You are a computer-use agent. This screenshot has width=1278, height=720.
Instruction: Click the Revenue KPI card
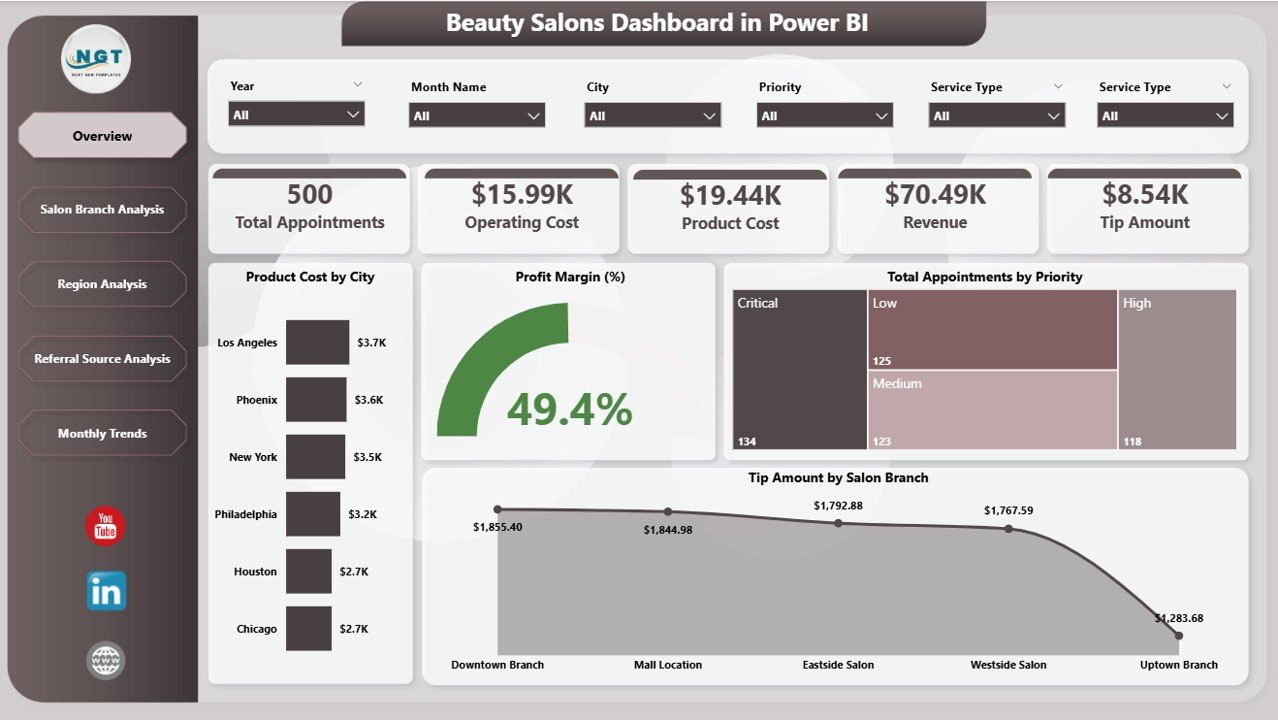[x=936, y=208]
